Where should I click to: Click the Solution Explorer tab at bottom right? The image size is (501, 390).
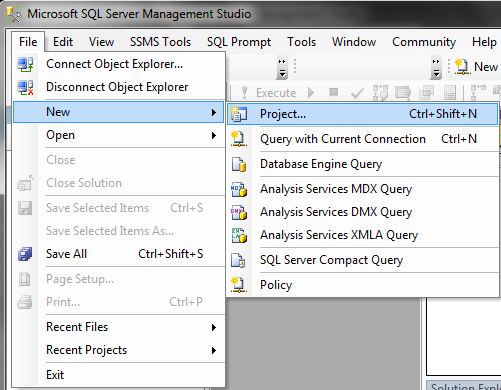coord(464,386)
